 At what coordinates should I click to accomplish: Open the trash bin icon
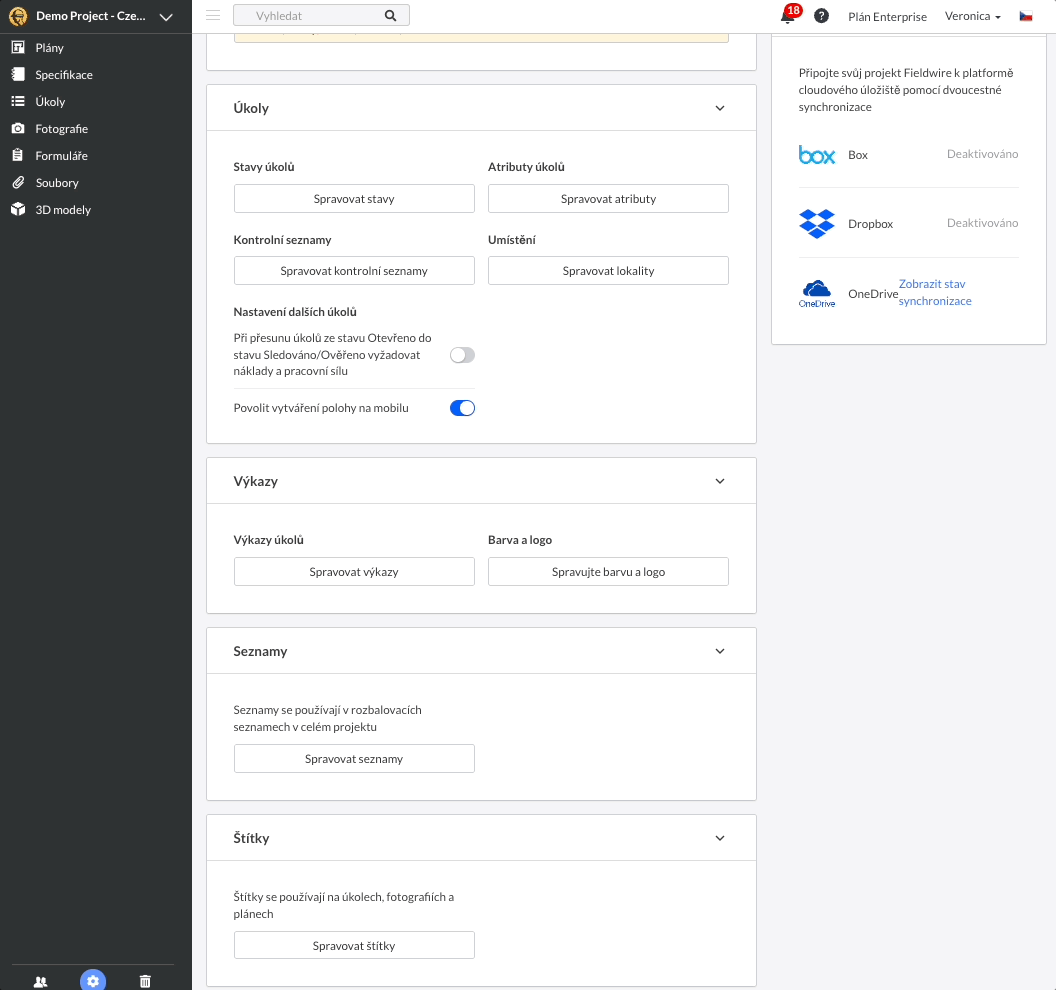pyautogui.click(x=145, y=981)
